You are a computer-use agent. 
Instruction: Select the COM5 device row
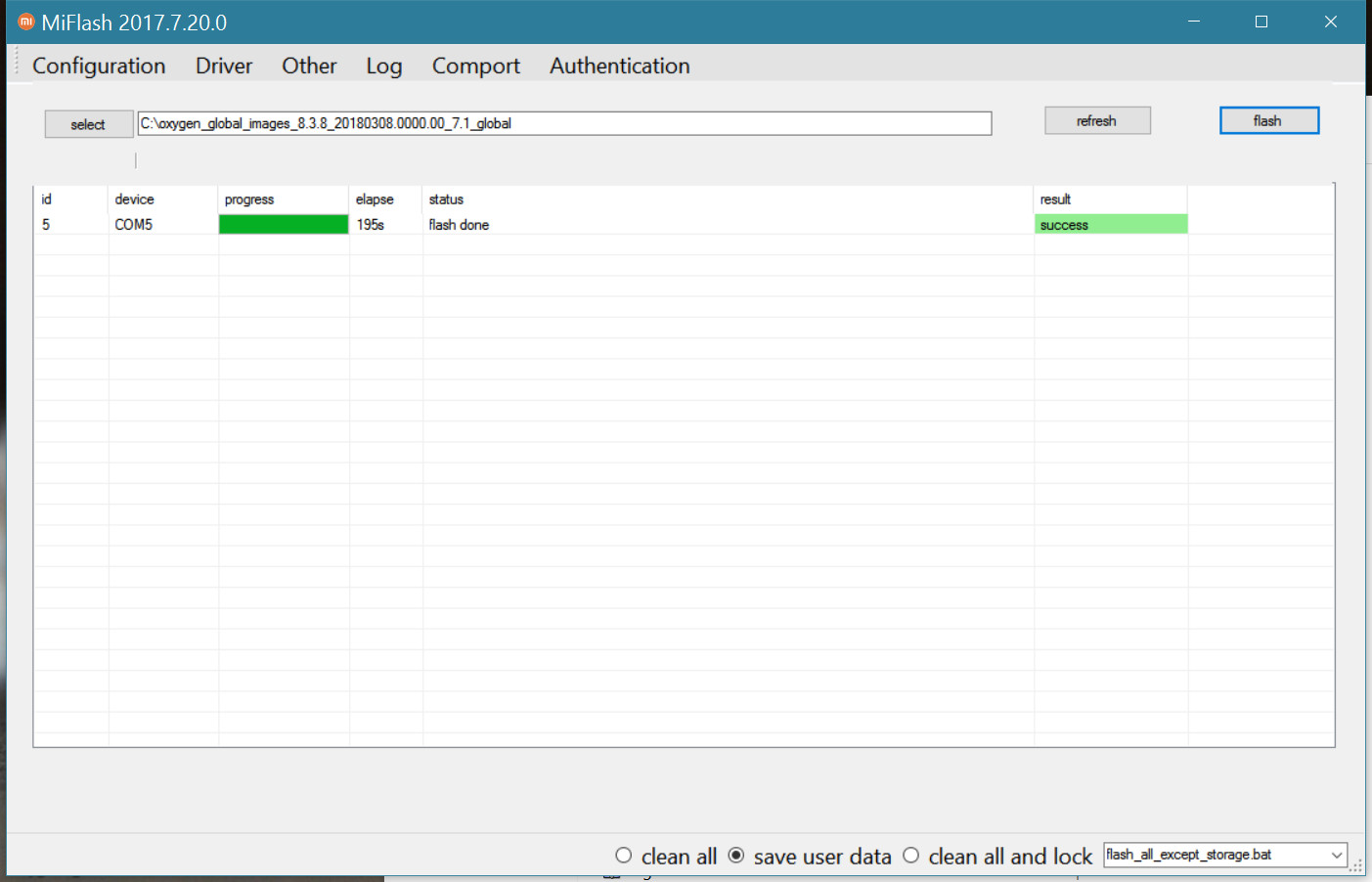[134, 225]
